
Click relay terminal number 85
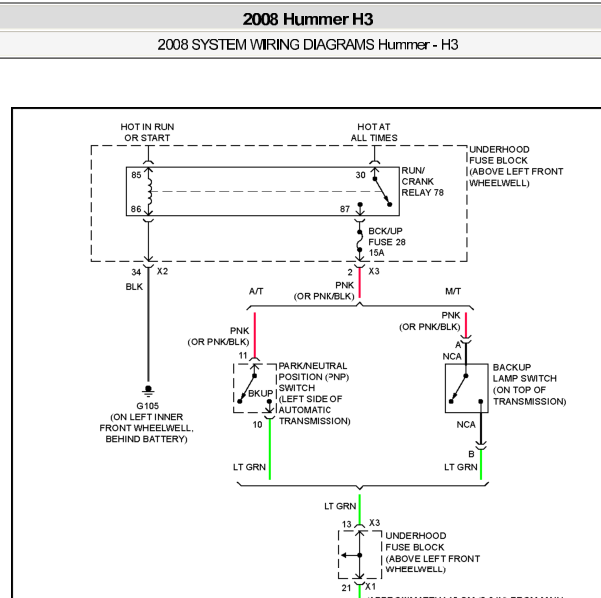[x=136, y=175]
